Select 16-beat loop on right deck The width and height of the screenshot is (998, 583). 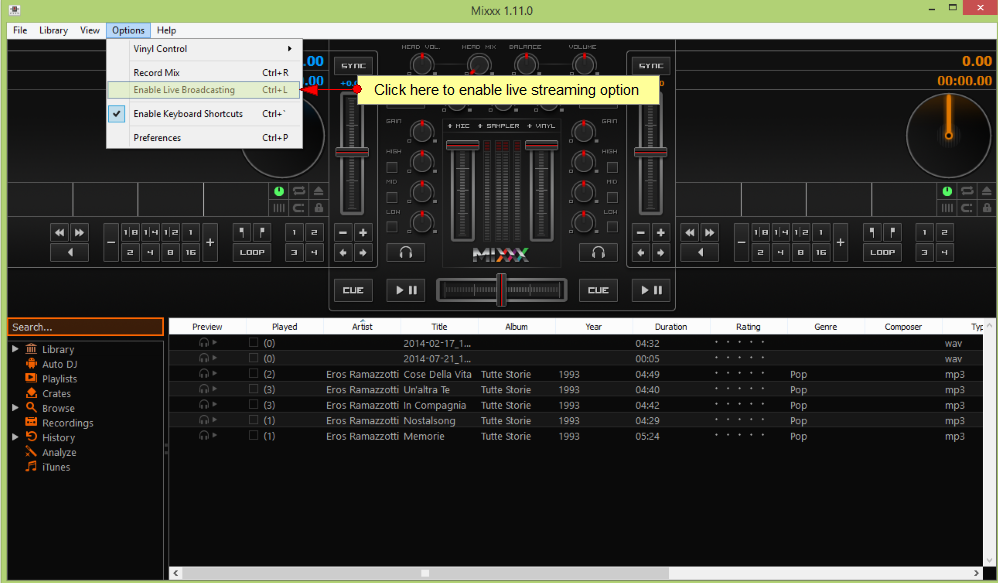click(x=821, y=252)
